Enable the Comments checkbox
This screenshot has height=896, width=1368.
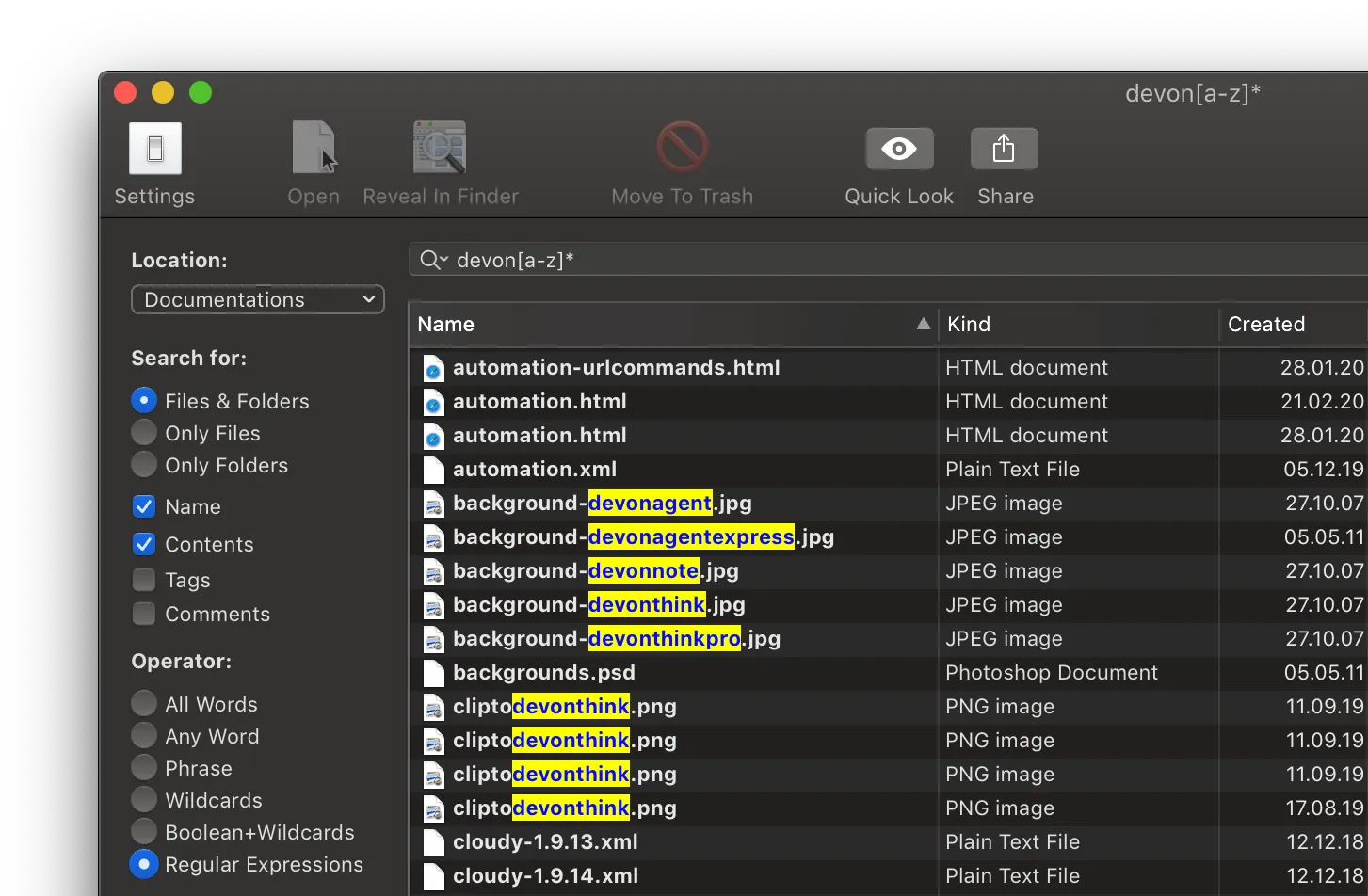tap(143, 614)
